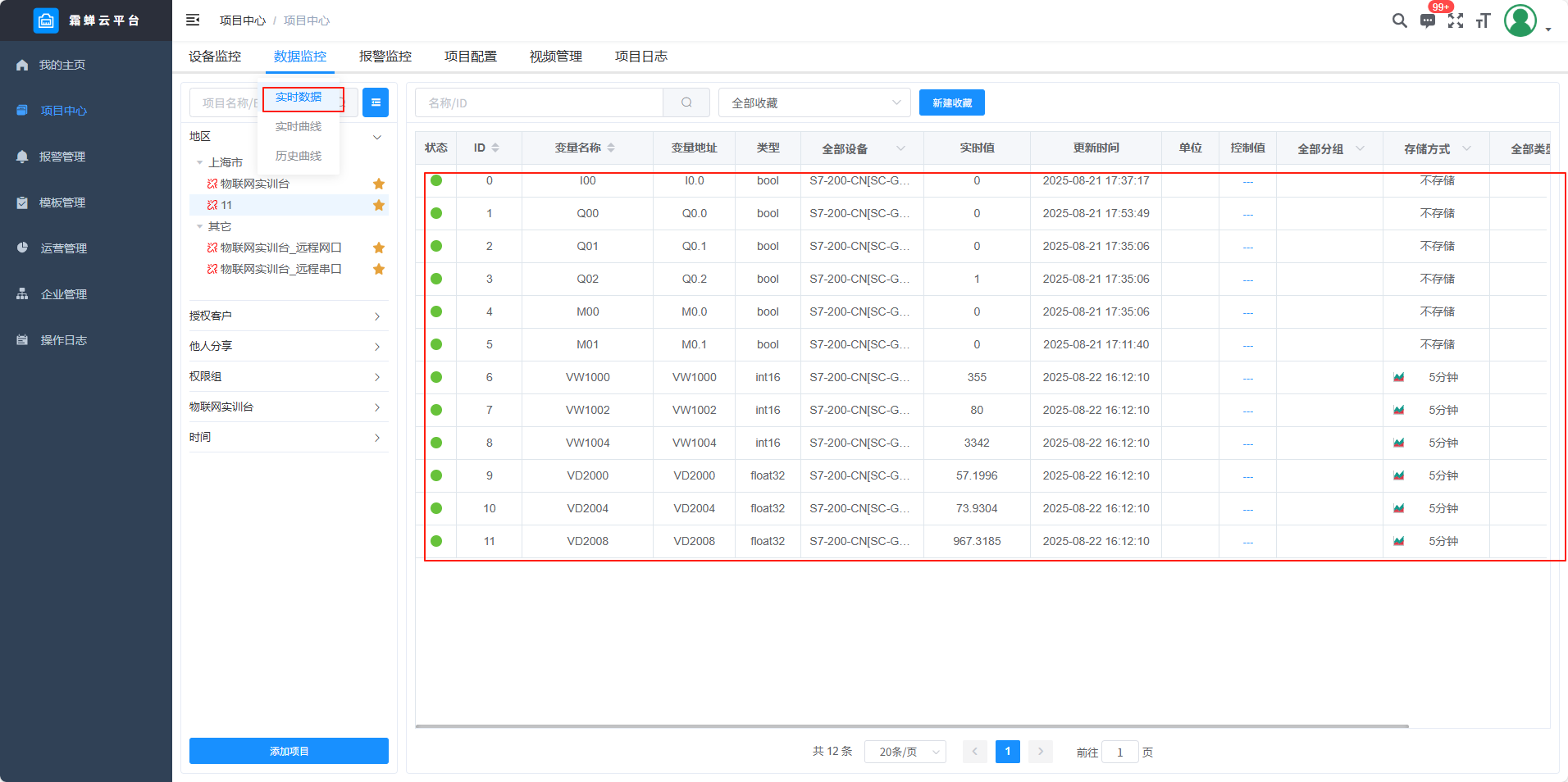Image resolution: width=1568 pixels, height=782 pixels.
Task: Switch to 报警监控 tab
Action: pos(385,57)
